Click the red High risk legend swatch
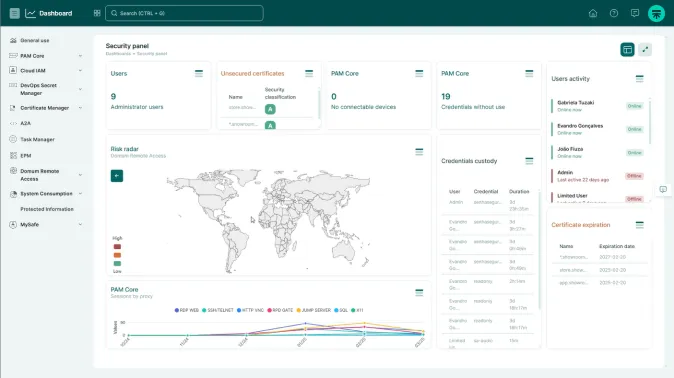 117,247
